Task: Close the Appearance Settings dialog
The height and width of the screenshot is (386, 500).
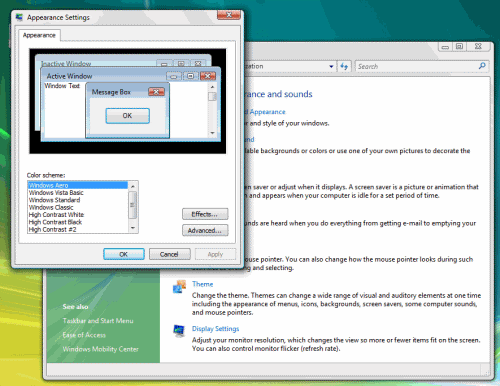Action: pyautogui.click(x=229, y=15)
